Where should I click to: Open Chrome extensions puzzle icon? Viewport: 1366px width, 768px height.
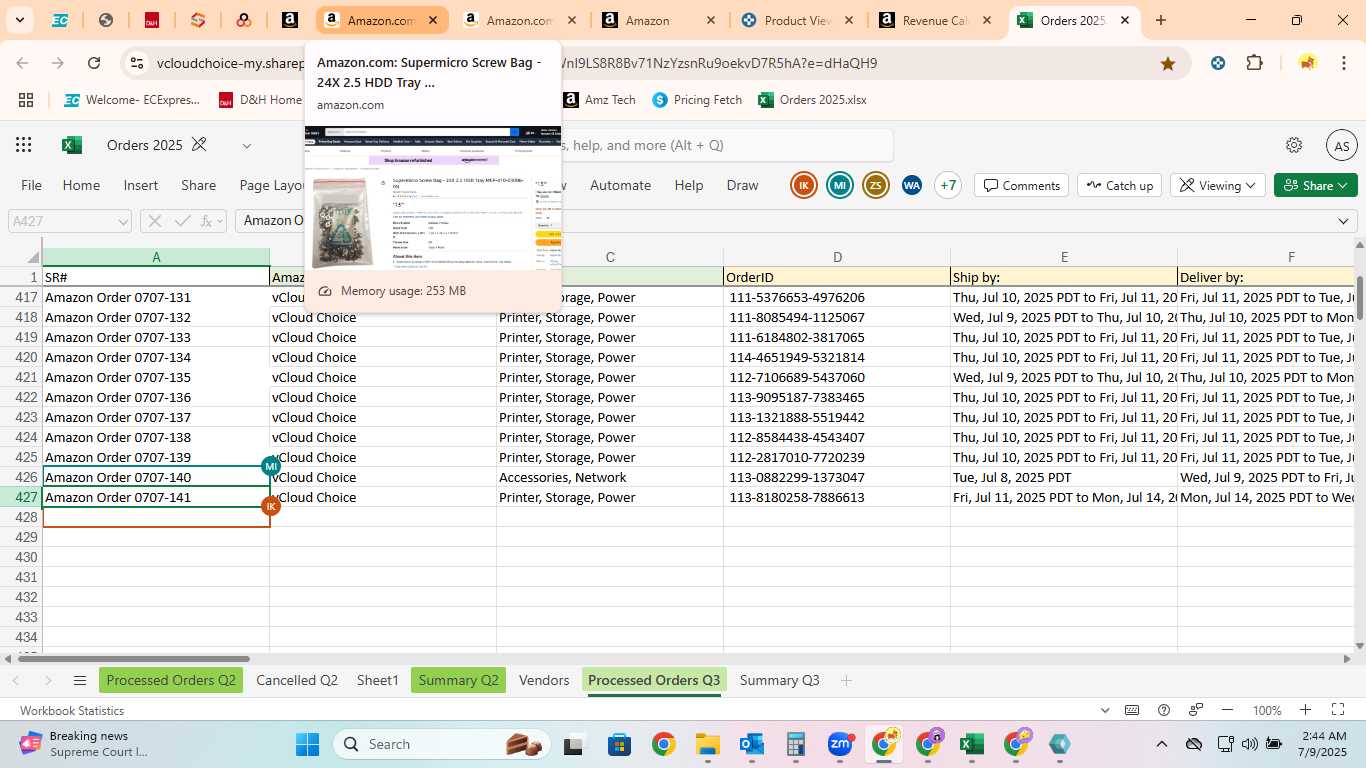1254,63
